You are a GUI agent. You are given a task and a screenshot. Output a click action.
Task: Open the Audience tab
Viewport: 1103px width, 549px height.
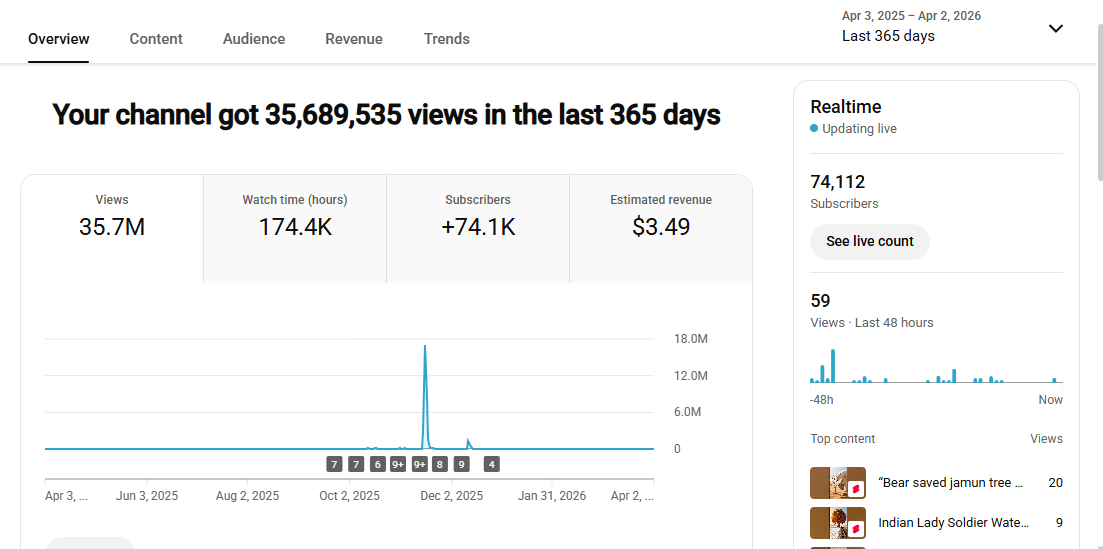click(254, 39)
